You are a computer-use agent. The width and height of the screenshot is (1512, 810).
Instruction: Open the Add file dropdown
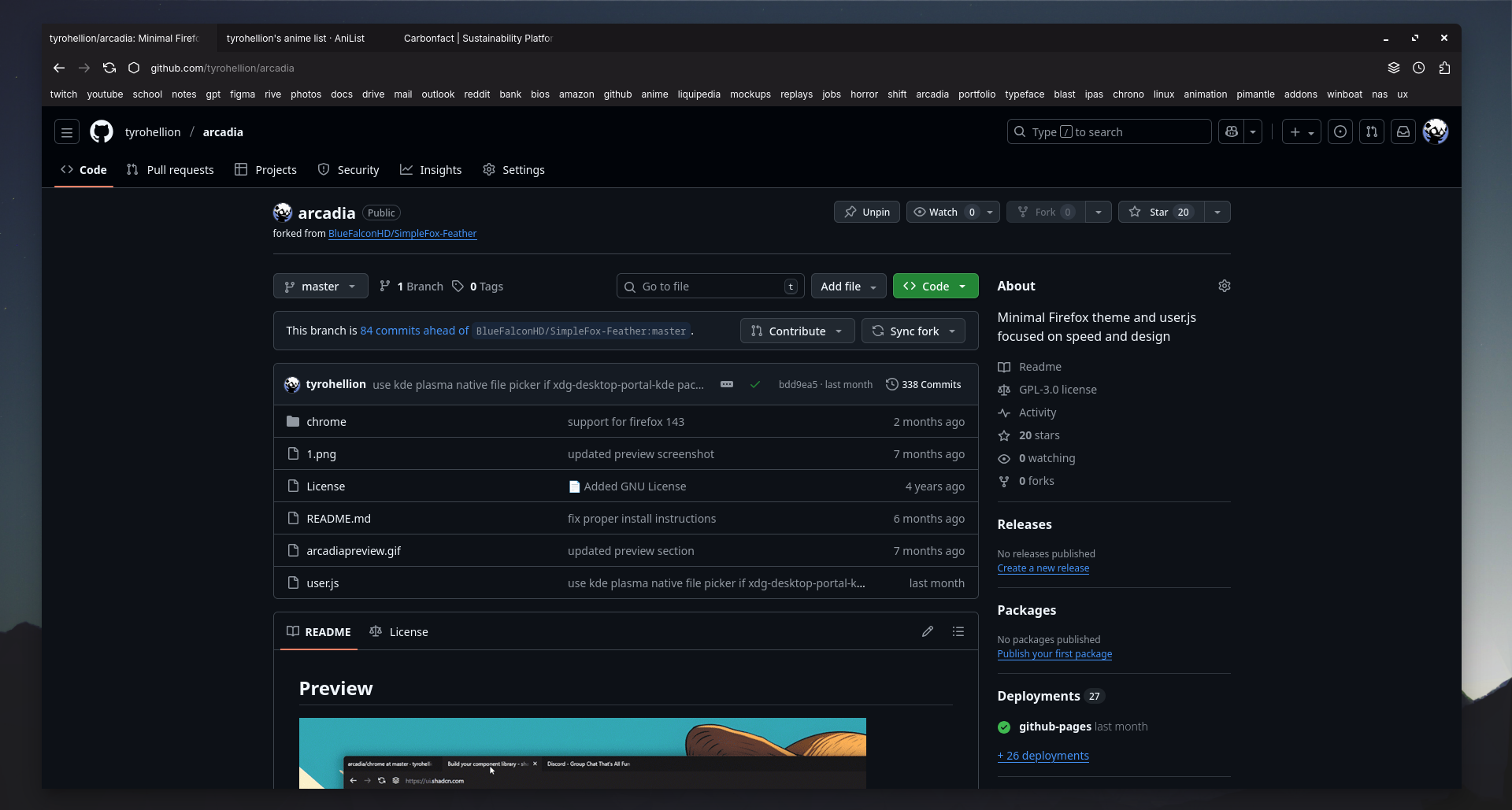point(847,287)
